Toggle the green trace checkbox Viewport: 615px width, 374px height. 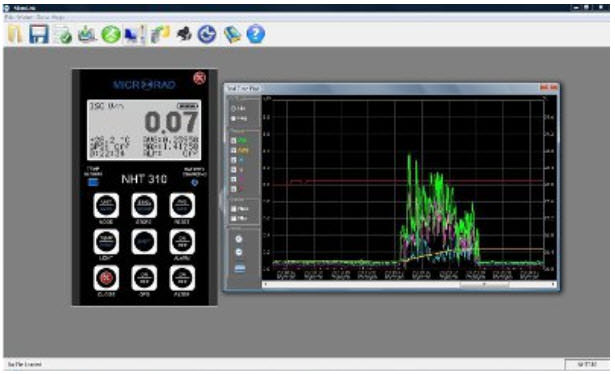(234, 140)
